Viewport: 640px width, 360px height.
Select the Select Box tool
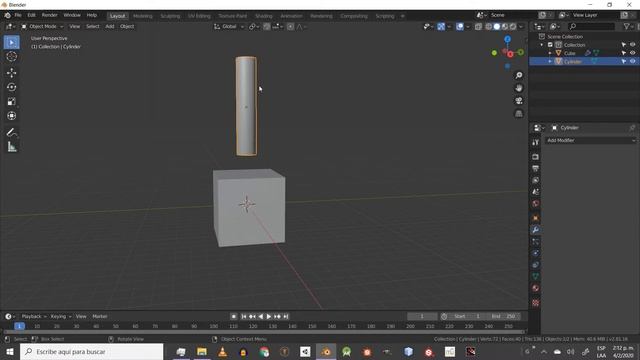(11, 42)
